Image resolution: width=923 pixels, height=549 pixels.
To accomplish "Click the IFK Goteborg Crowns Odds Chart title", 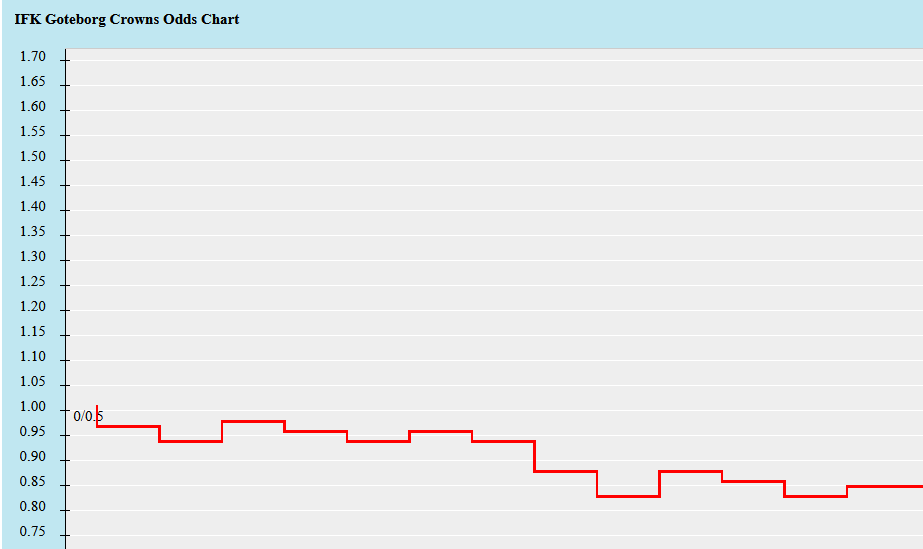I will click(127, 19).
